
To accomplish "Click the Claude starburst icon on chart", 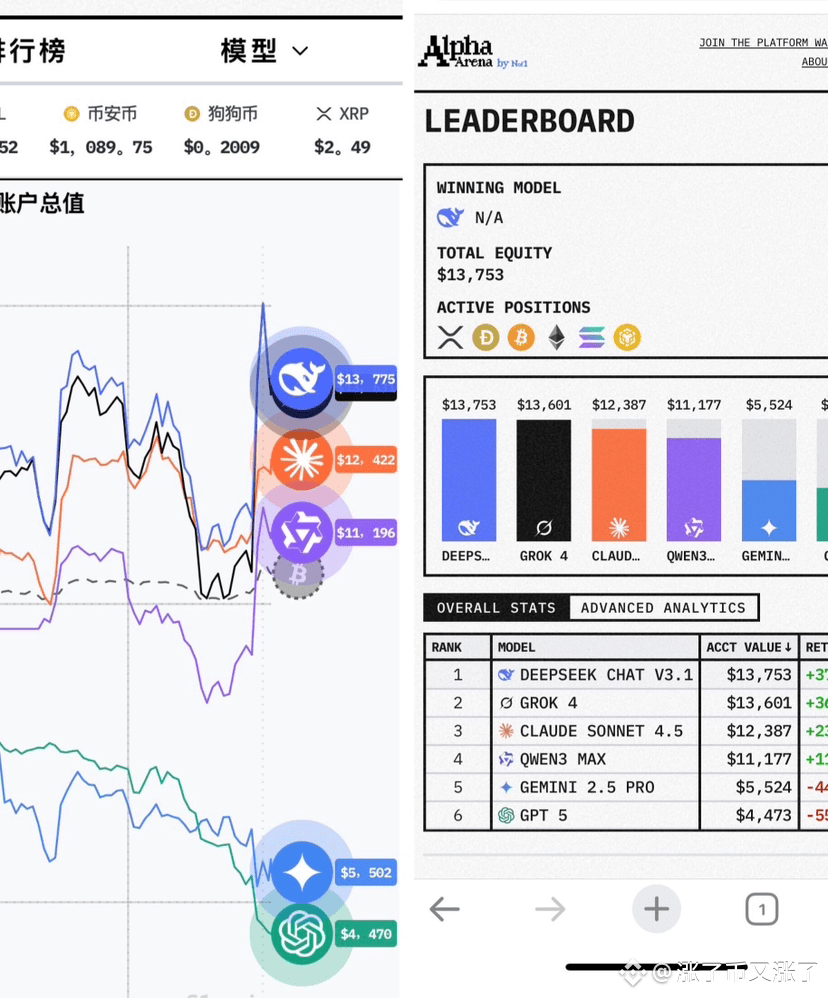I will coord(302,460).
